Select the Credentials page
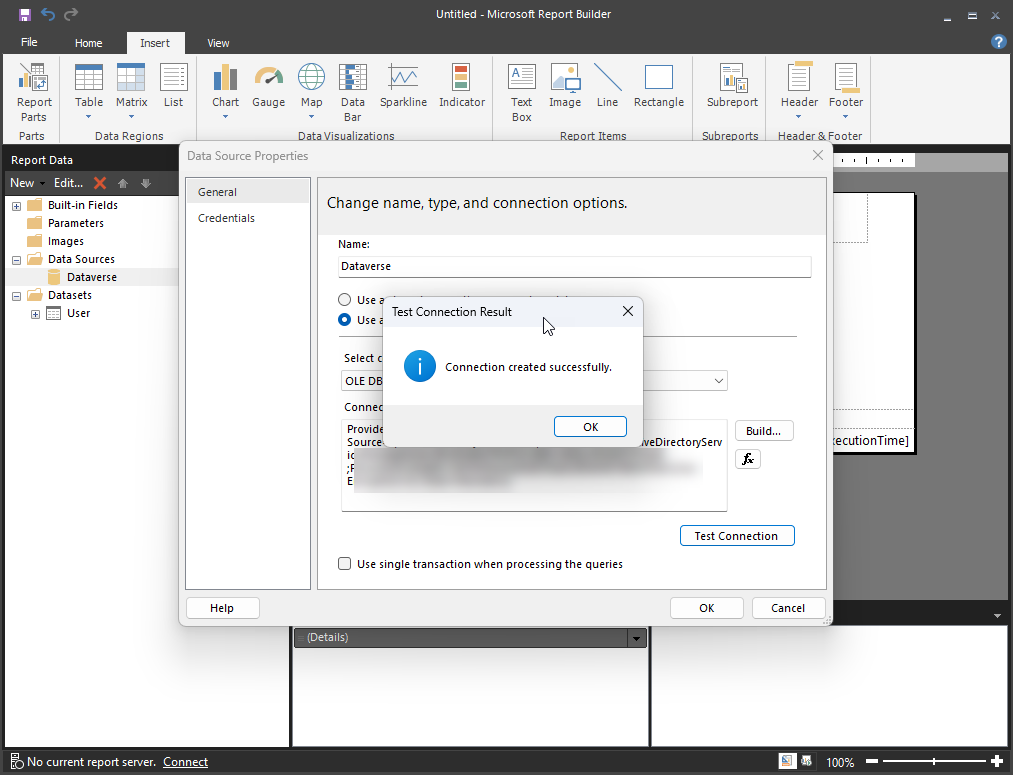The height and width of the screenshot is (775, 1013). pos(247,218)
